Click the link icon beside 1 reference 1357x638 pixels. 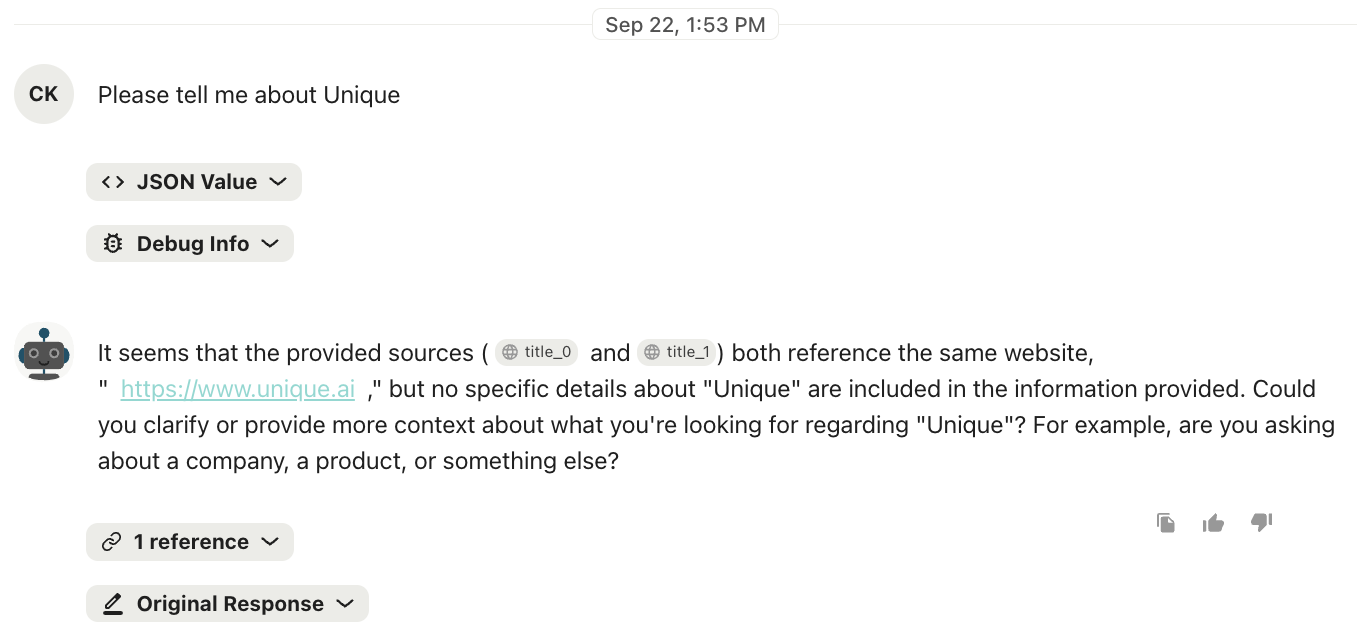[x=112, y=542]
